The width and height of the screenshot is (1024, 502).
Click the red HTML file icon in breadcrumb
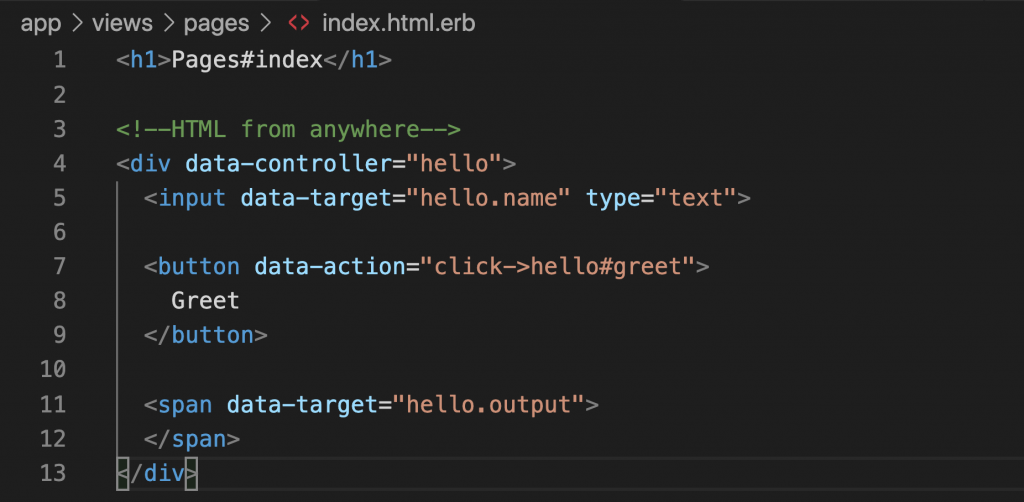point(298,24)
